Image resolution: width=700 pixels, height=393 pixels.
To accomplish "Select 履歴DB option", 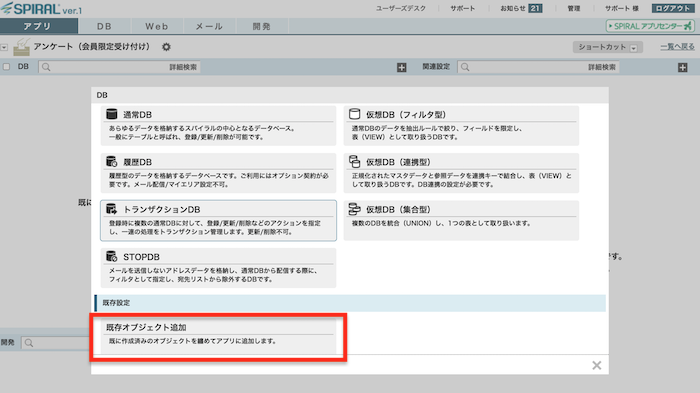I will [x=218, y=173].
